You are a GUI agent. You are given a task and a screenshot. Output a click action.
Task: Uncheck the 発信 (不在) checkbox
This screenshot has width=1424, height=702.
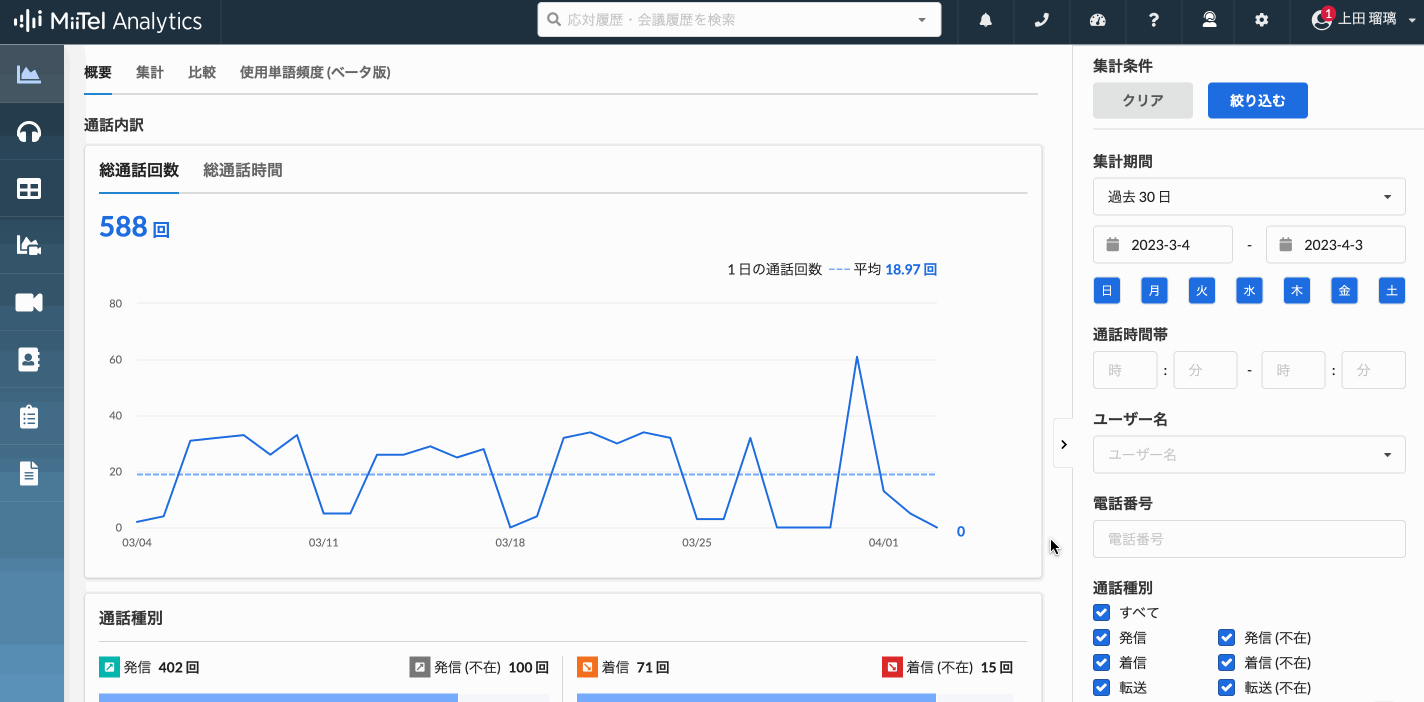1226,637
